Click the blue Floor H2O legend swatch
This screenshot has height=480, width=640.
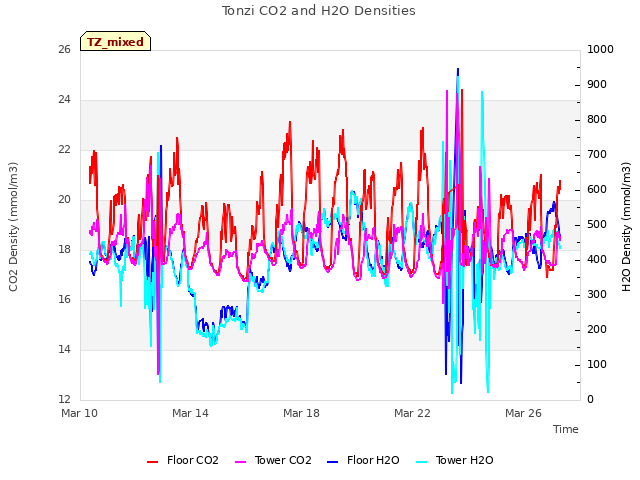point(333,462)
